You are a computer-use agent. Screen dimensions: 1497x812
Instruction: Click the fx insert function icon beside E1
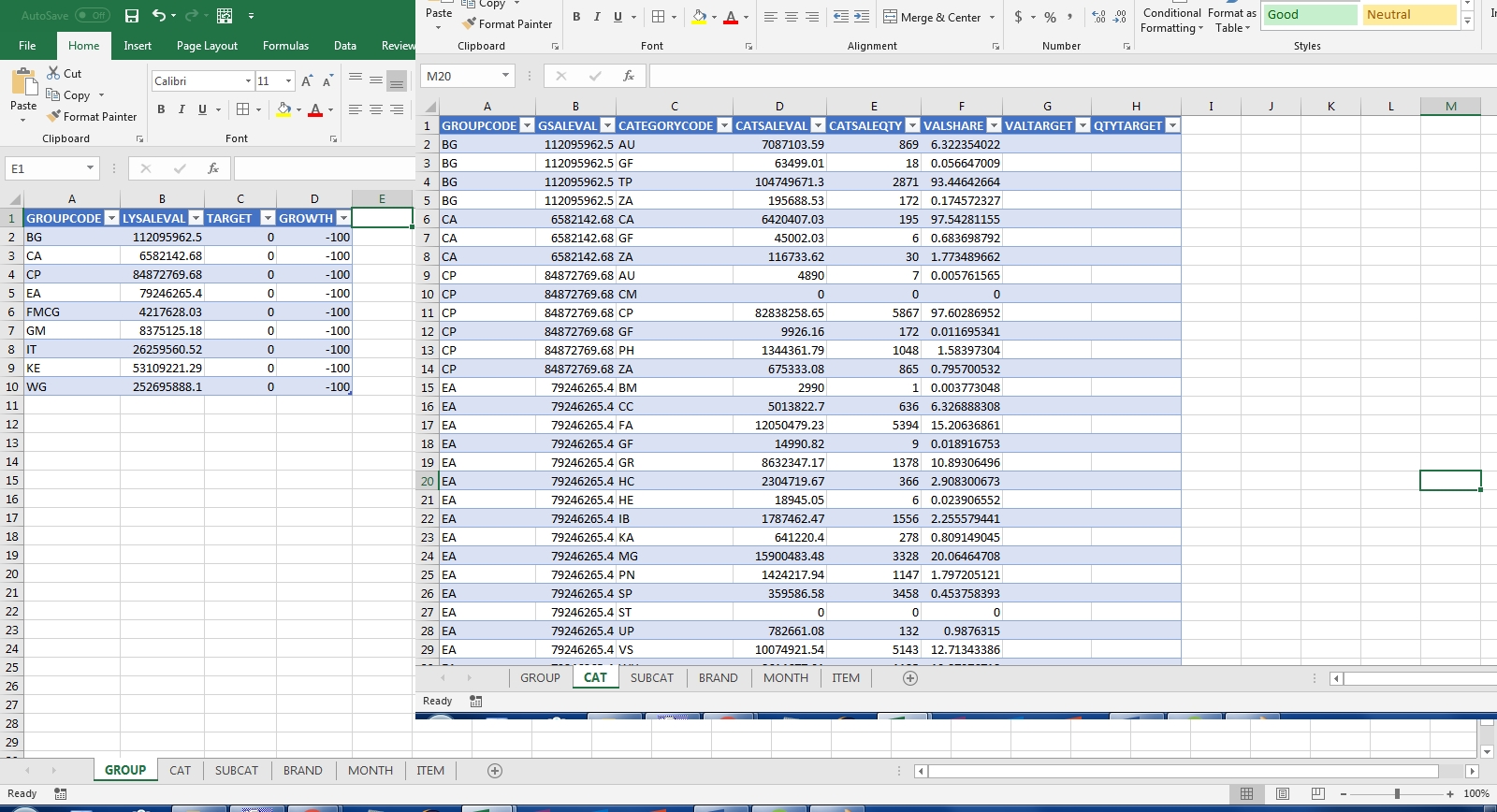point(213,168)
